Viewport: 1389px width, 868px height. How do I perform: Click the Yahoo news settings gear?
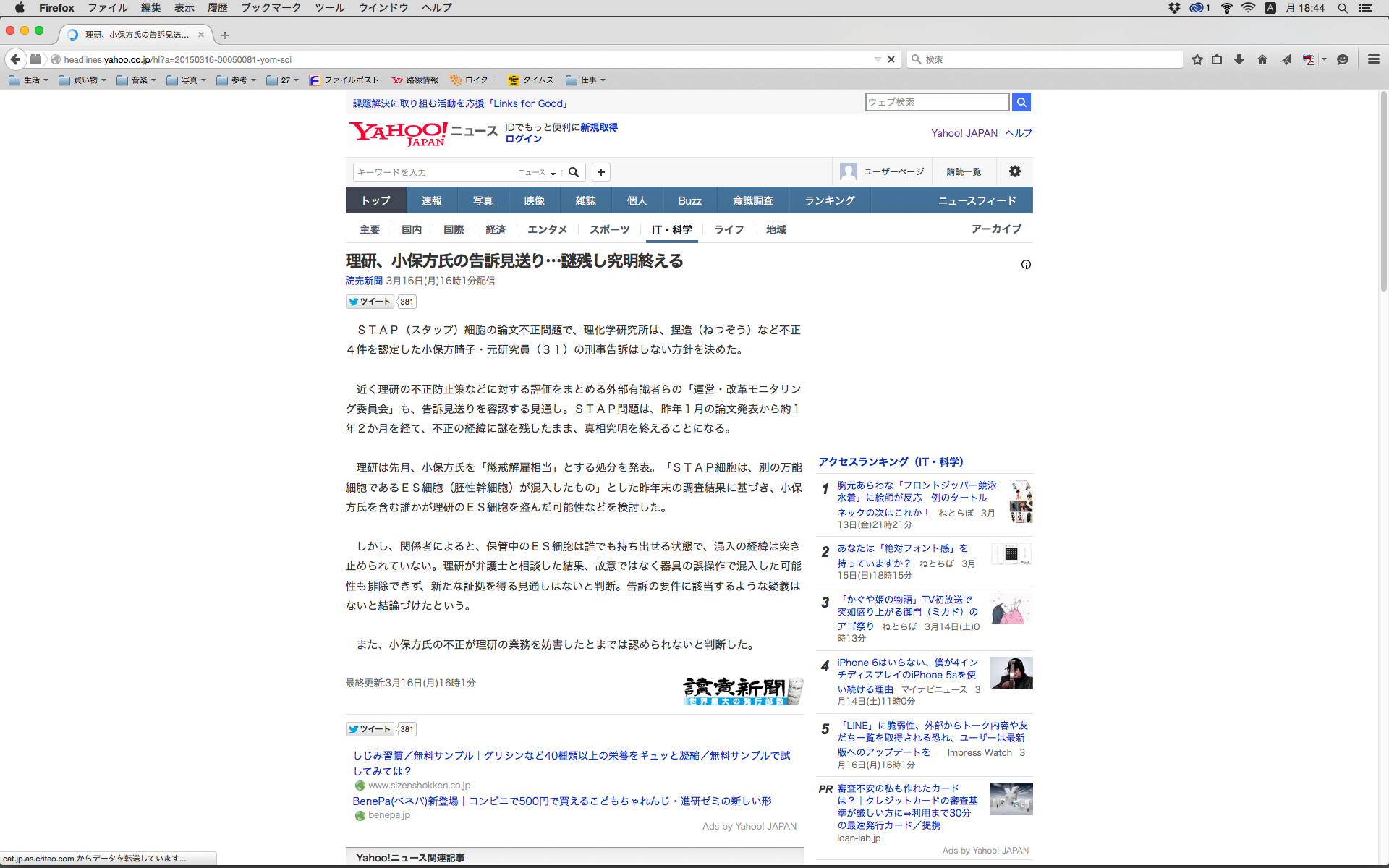[x=1015, y=171]
